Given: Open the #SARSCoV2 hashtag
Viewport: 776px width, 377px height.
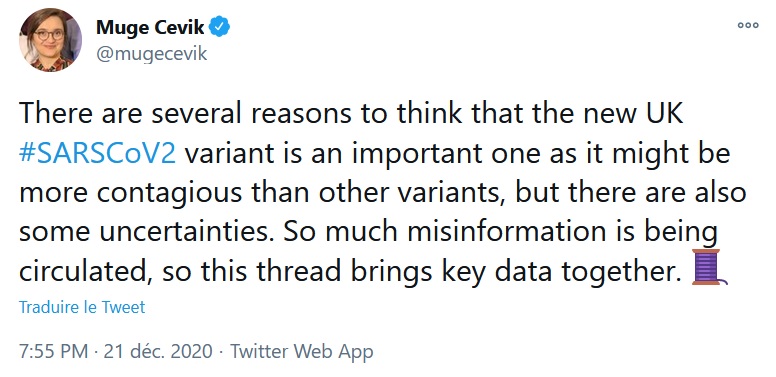Looking at the screenshot, I should point(97,154).
